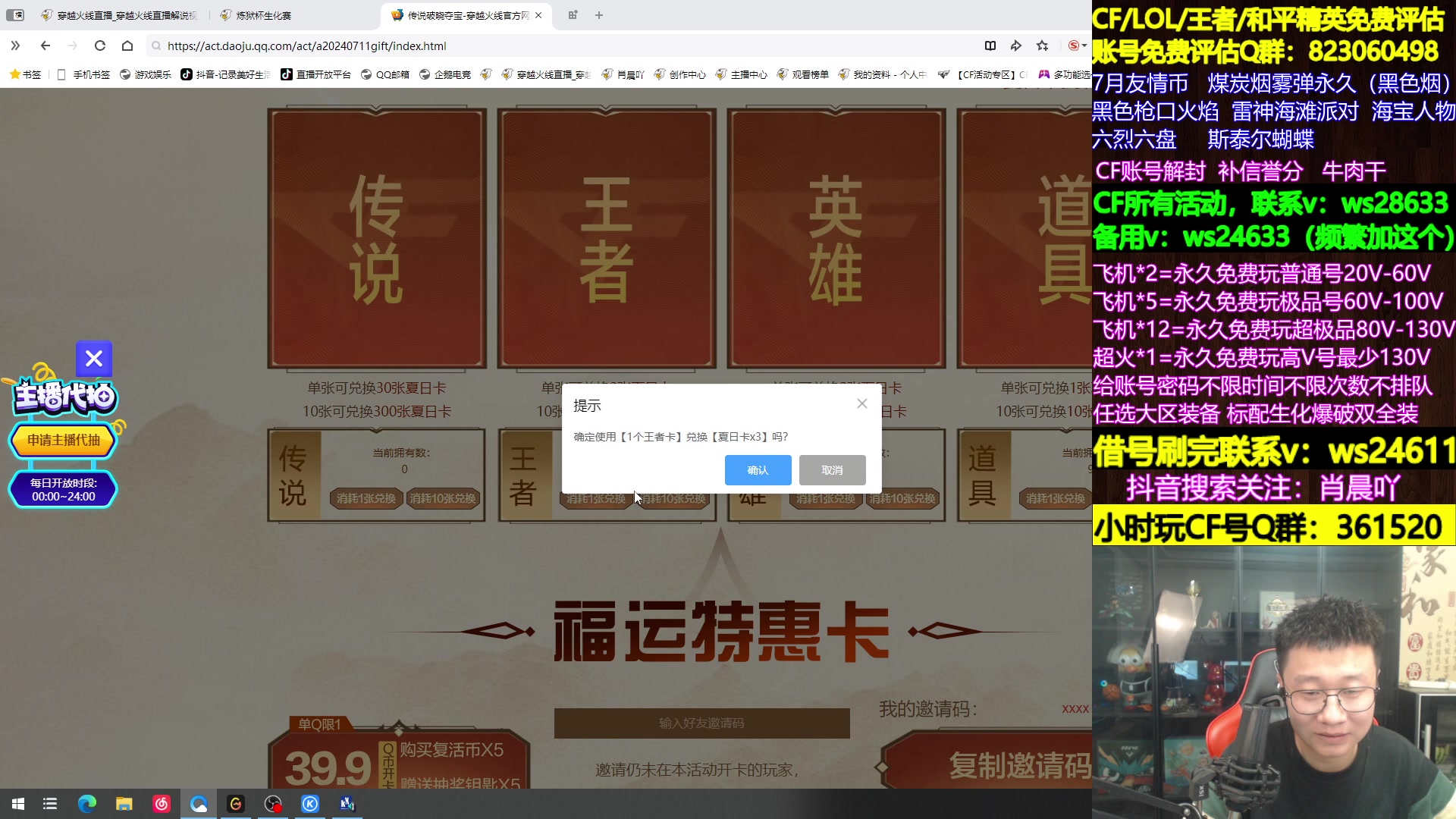Open reading mode book icon
The height and width of the screenshot is (819, 1456).
coord(990,45)
